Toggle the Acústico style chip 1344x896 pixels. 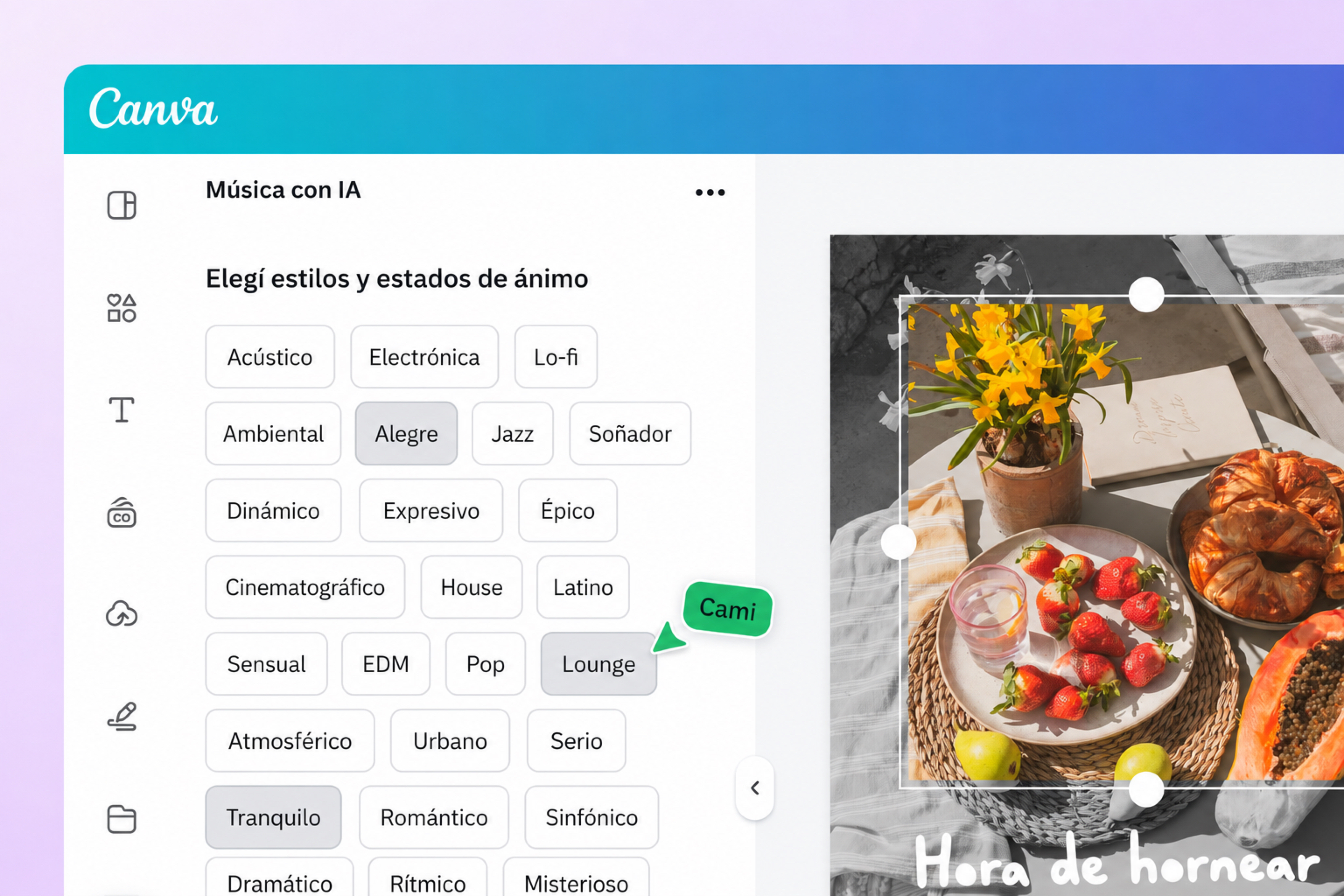pos(270,357)
